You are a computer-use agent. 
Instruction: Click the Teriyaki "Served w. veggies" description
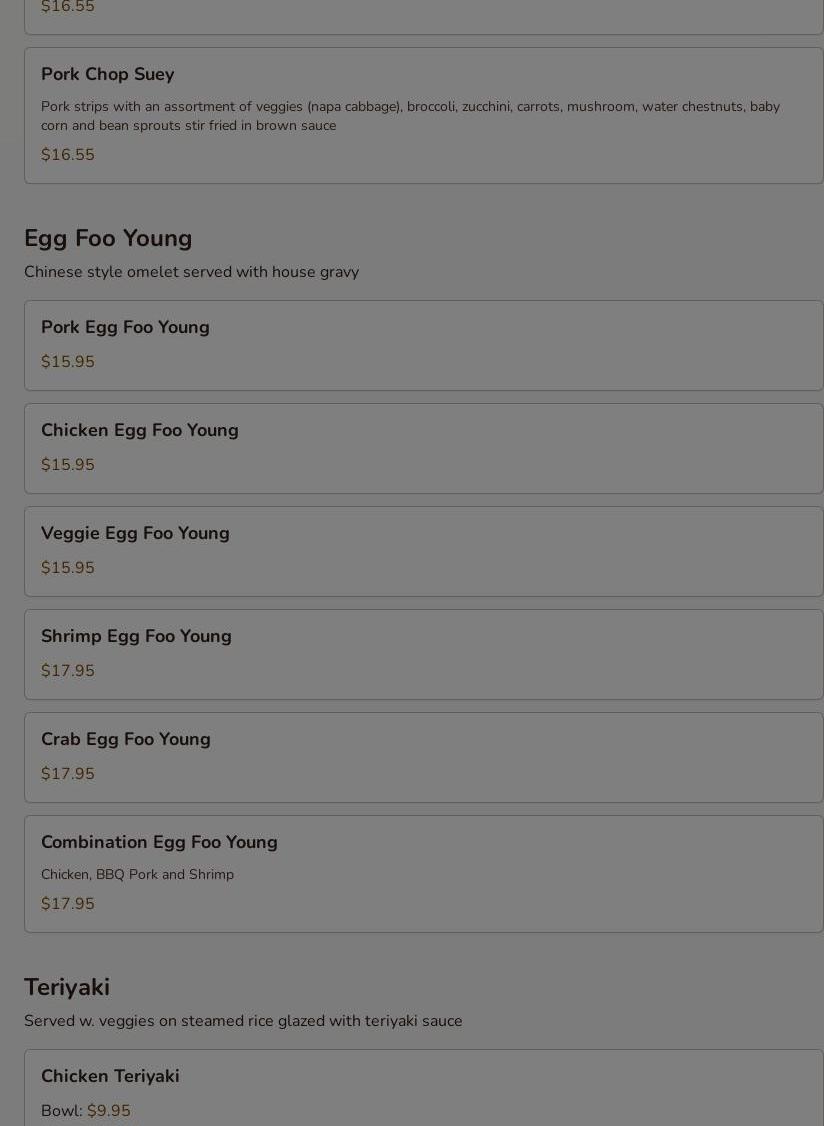(x=243, y=1021)
